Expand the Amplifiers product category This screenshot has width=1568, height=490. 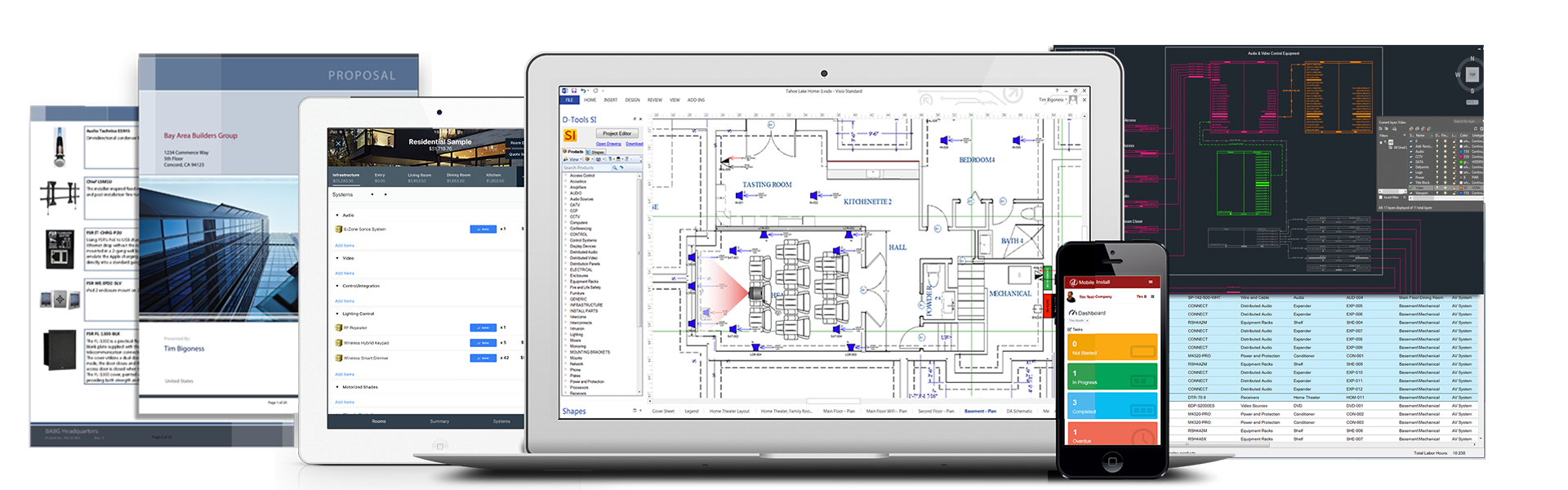click(565, 187)
